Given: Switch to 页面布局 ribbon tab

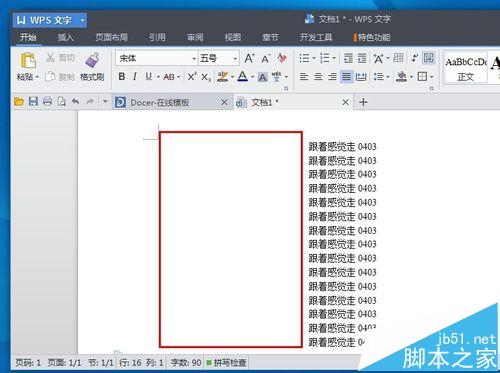Looking at the screenshot, I should coord(111,37).
